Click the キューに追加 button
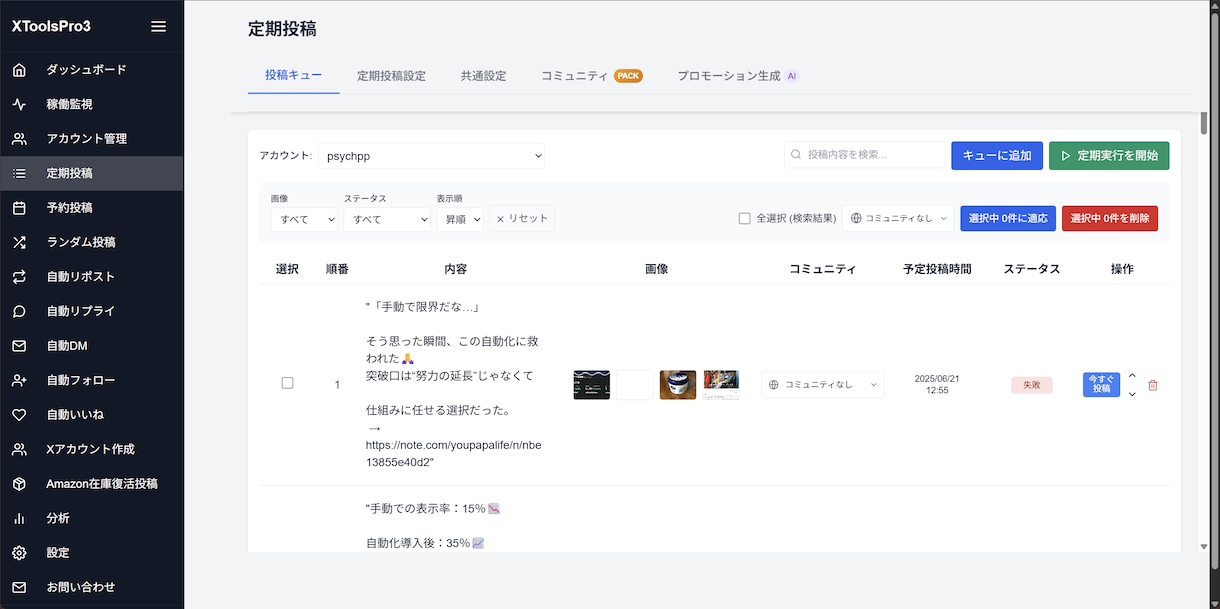Image resolution: width=1220 pixels, height=609 pixels. pos(997,155)
